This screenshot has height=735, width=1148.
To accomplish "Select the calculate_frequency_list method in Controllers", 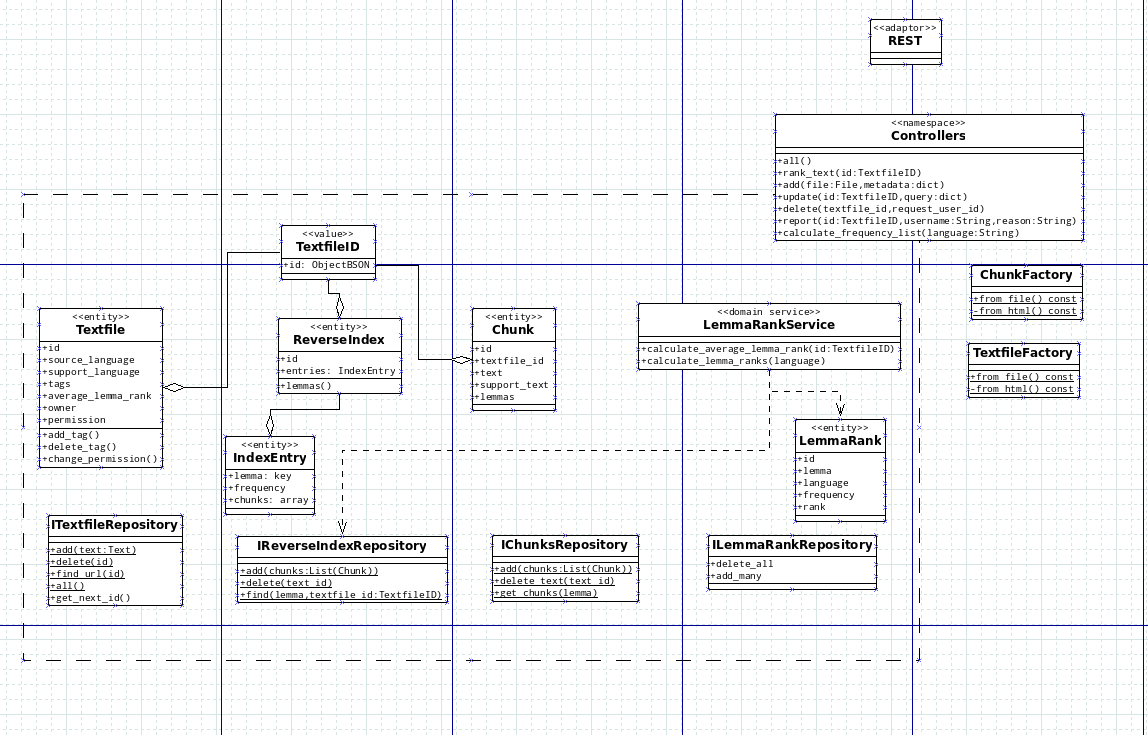I will tap(900, 233).
